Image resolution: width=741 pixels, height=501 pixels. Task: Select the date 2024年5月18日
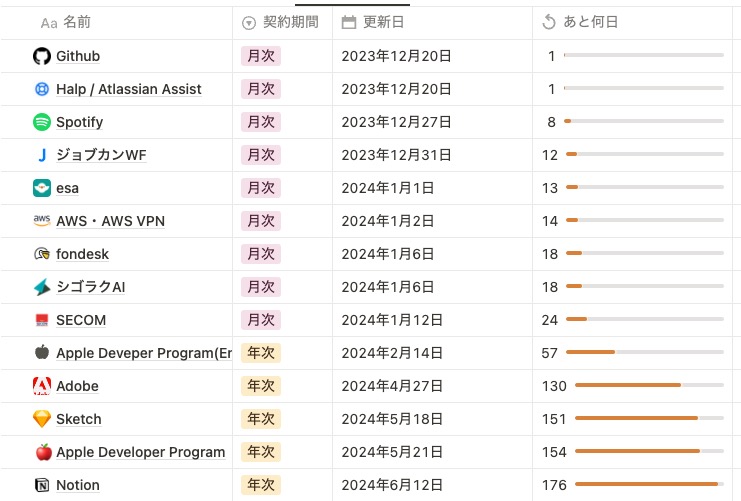tap(392, 419)
